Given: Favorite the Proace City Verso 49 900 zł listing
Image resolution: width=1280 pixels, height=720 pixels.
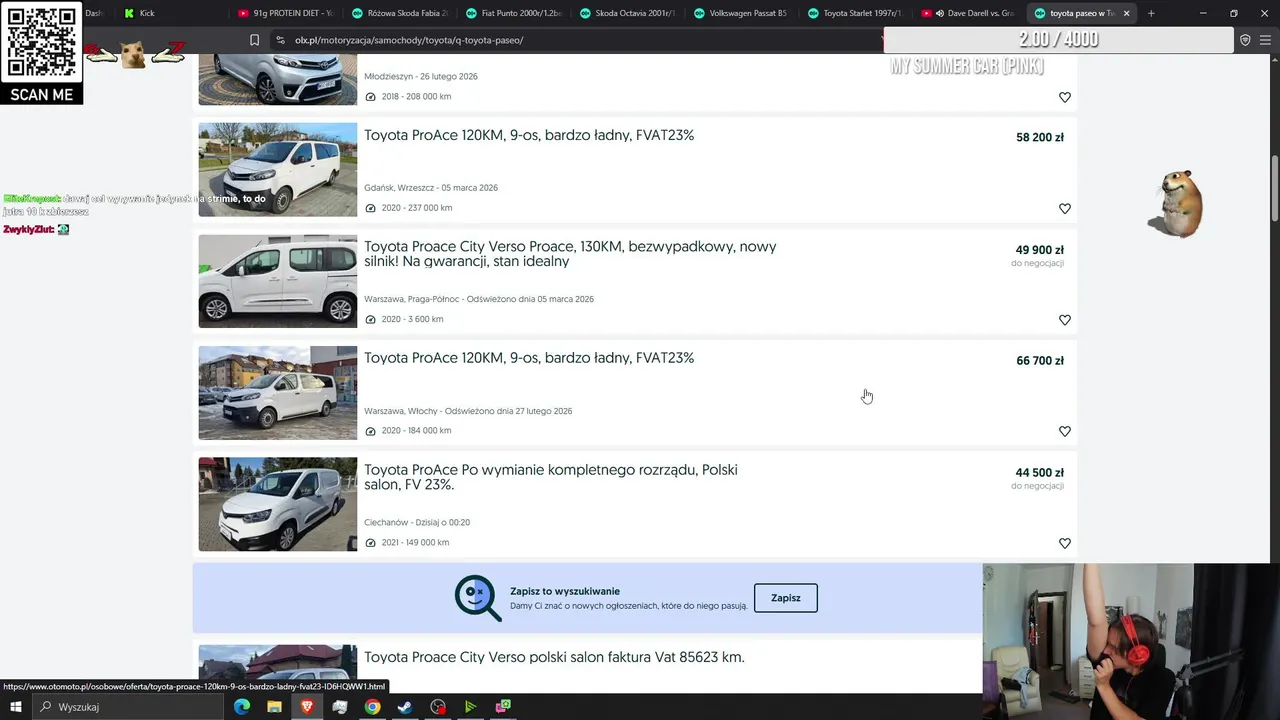Looking at the screenshot, I should coord(1064,320).
